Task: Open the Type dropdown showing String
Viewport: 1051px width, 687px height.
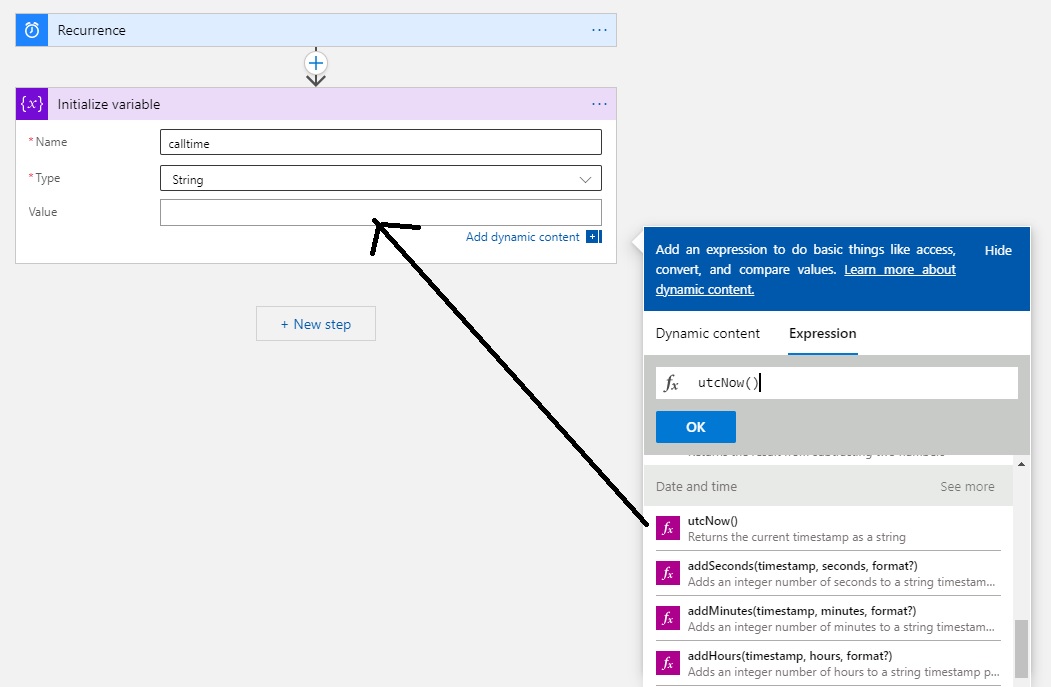Action: pos(381,177)
